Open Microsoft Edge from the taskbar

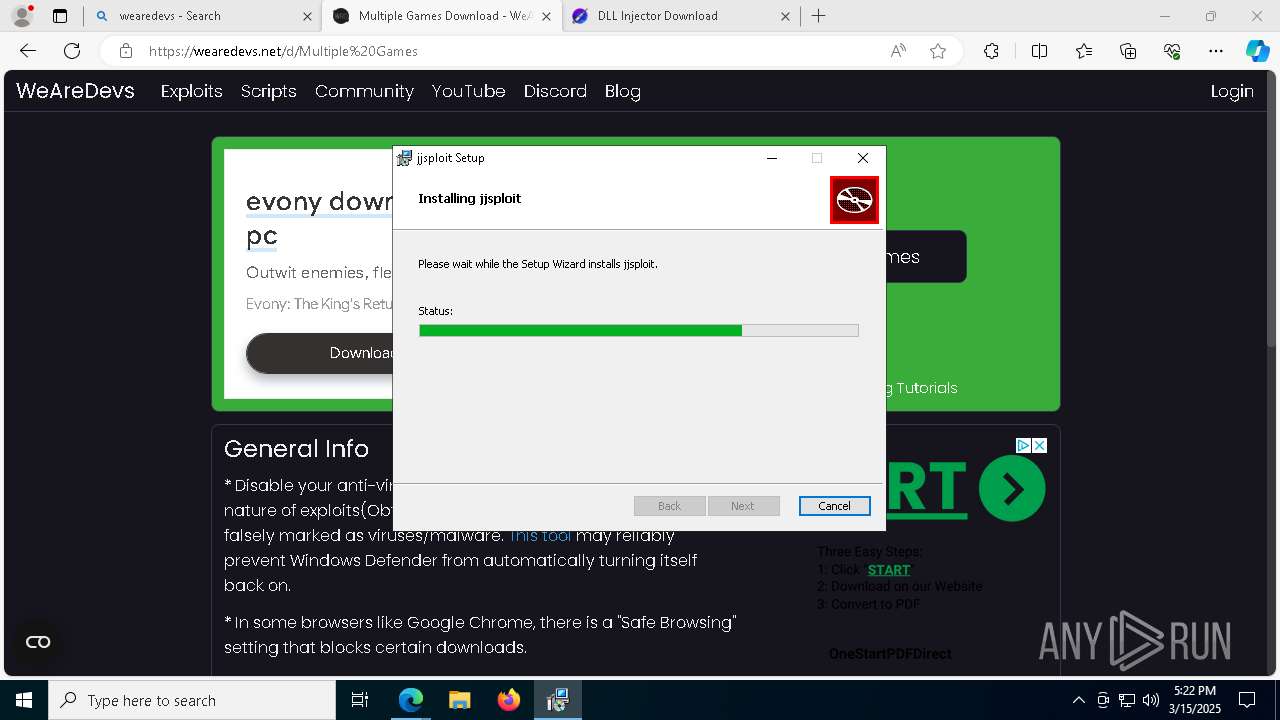[411, 700]
